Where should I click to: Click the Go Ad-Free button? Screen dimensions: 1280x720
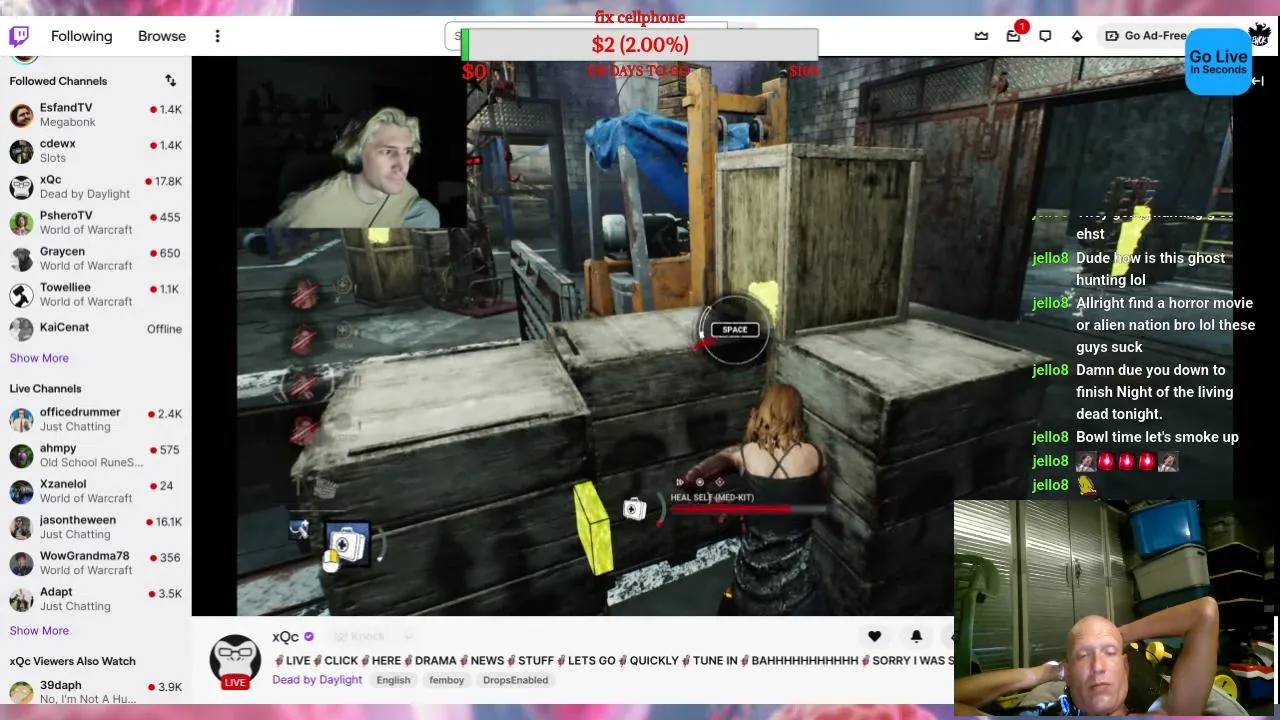coord(1146,36)
